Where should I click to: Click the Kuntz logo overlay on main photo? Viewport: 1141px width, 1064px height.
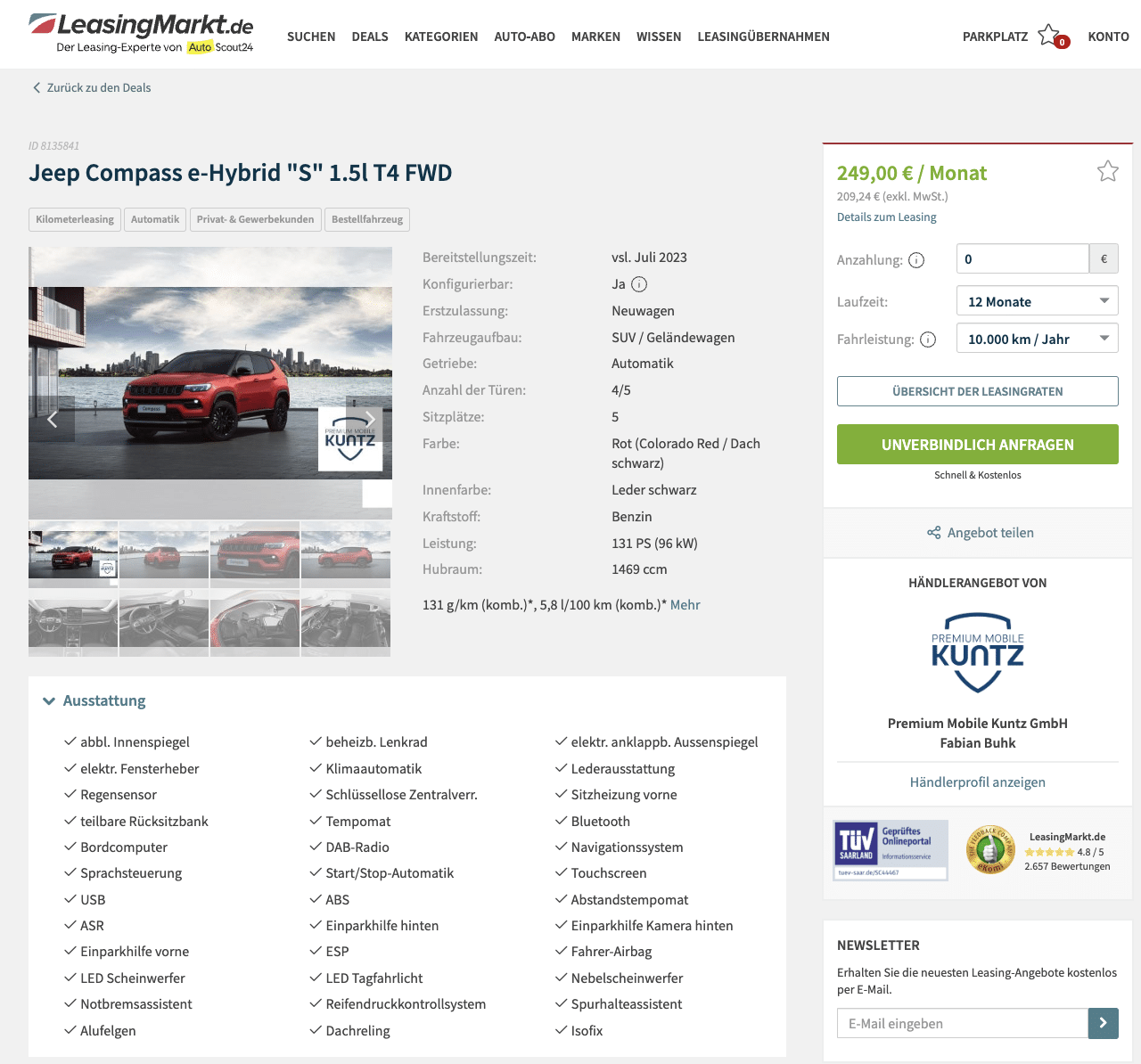pyautogui.click(x=350, y=438)
